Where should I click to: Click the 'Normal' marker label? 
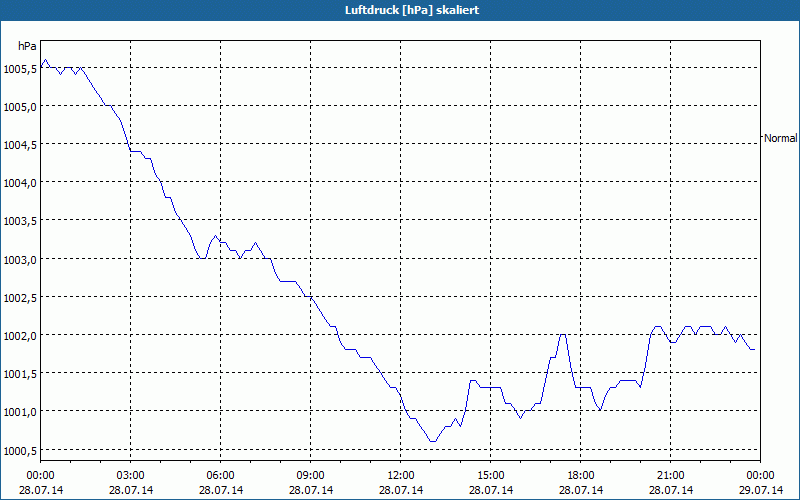[781, 138]
